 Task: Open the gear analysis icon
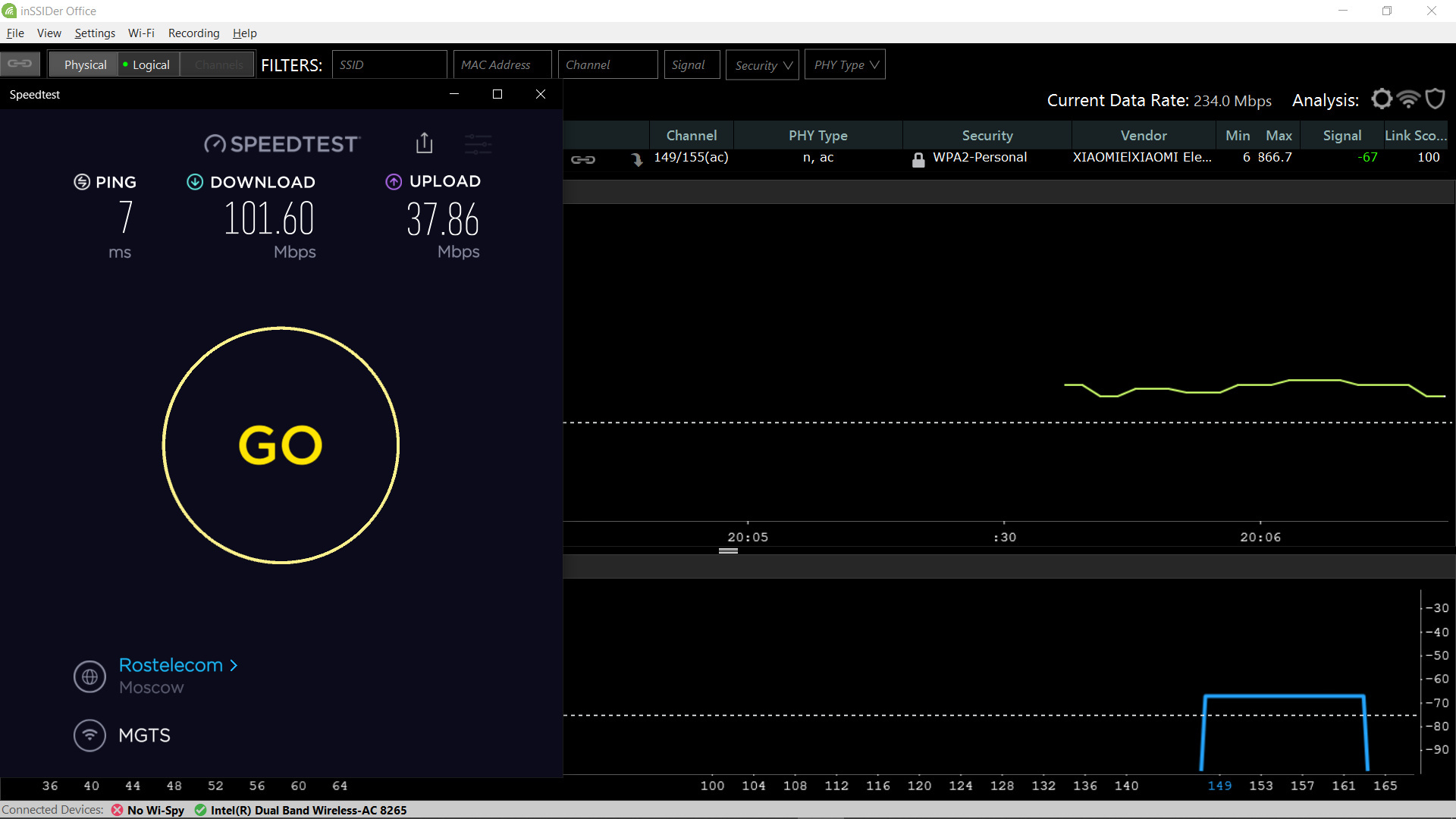pos(1382,99)
